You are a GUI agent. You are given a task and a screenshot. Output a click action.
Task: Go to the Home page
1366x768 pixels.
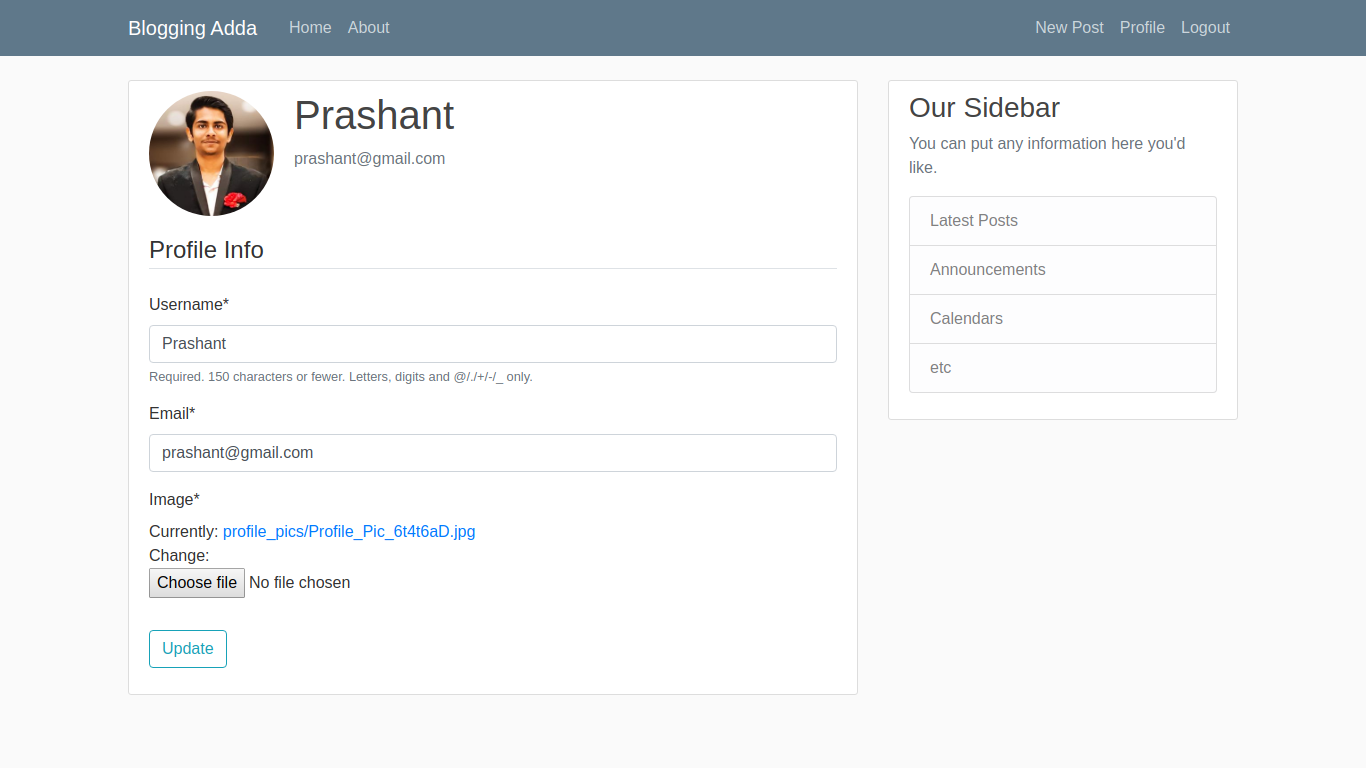click(x=310, y=28)
